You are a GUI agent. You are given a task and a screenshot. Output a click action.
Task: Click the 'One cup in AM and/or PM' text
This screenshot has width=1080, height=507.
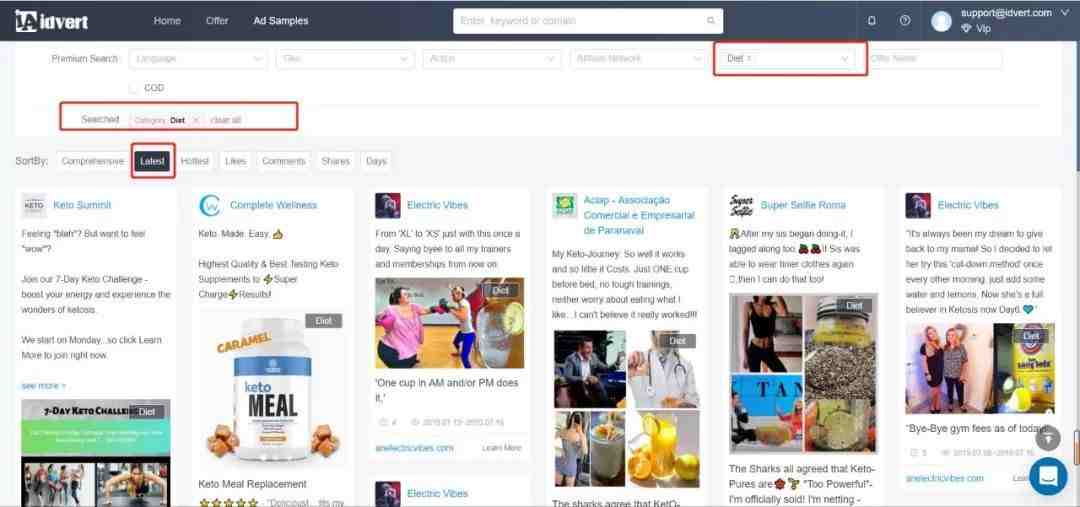click(x=446, y=391)
